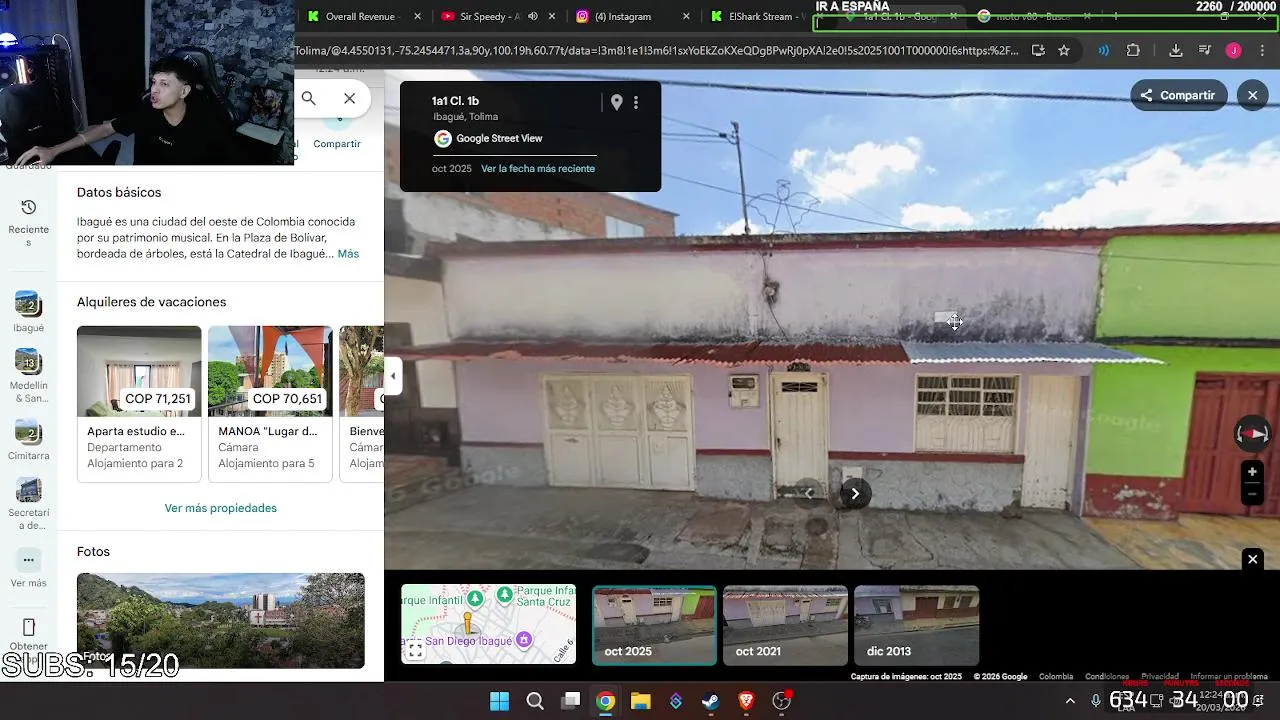The height and width of the screenshot is (720, 1280).
Task: Select oct 2021 imagery thumbnail
Action: [x=785, y=625]
